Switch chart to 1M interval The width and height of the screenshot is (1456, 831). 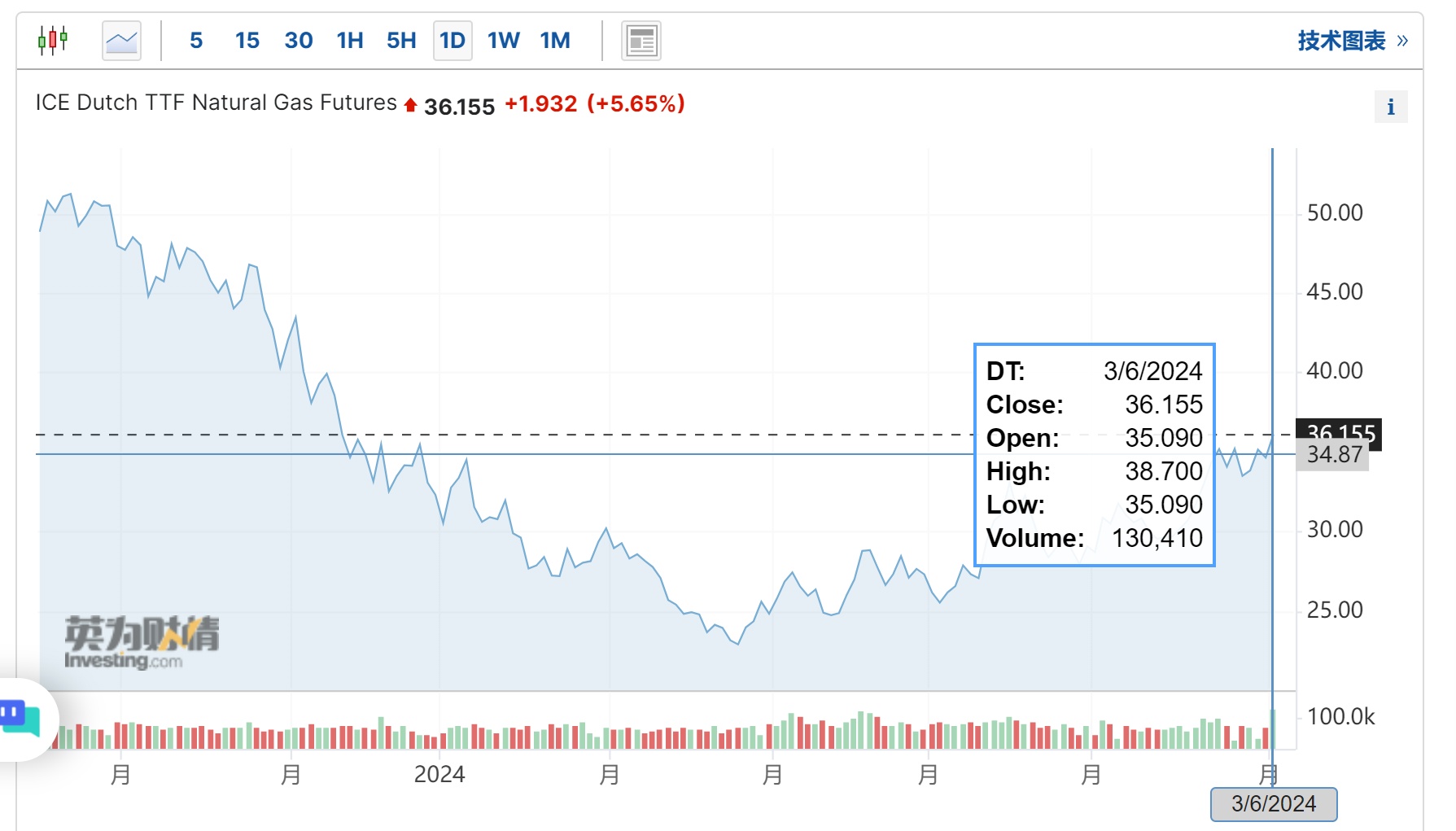click(555, 40)
